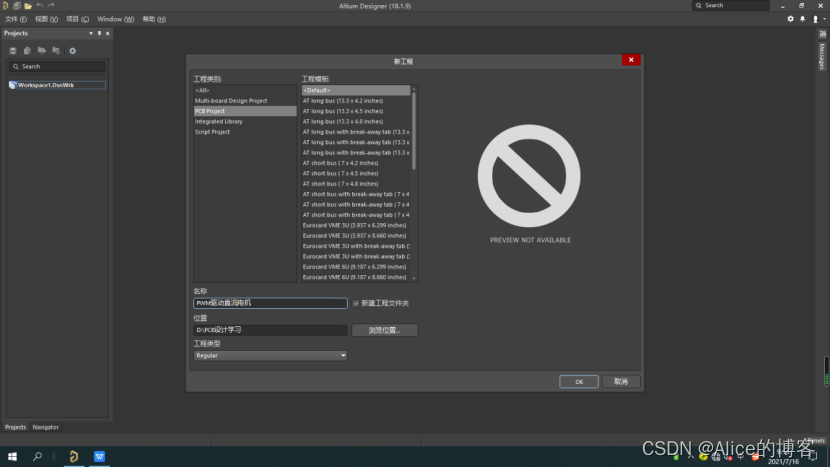Cancel the dialog with 取消 button

click(x=621, y=382)
